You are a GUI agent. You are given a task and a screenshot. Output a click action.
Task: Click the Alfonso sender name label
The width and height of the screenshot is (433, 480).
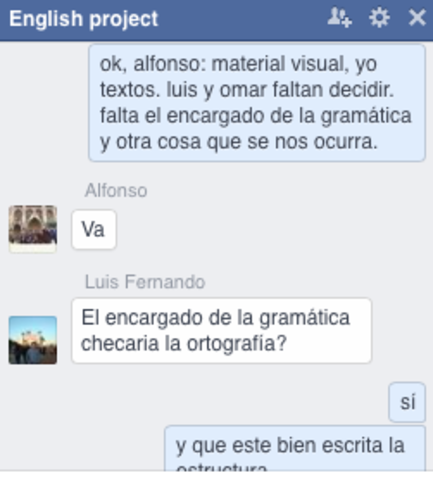tap(116, 191)
